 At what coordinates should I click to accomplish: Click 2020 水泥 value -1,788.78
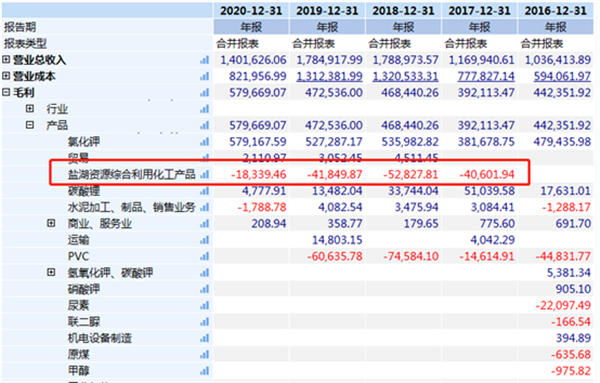coord(262,207)
